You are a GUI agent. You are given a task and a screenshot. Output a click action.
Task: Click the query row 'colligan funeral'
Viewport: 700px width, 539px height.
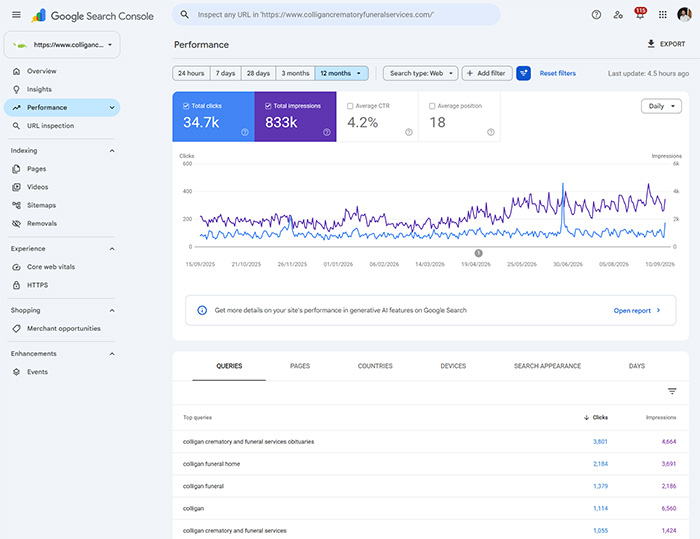(430, 486)
